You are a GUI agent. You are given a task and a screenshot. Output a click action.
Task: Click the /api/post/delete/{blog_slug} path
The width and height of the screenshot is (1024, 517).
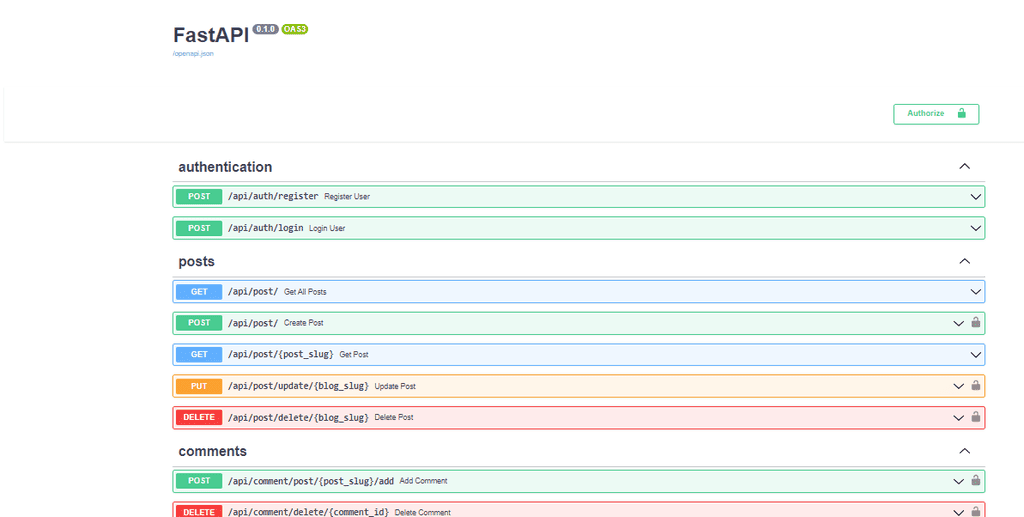[298, 417]
